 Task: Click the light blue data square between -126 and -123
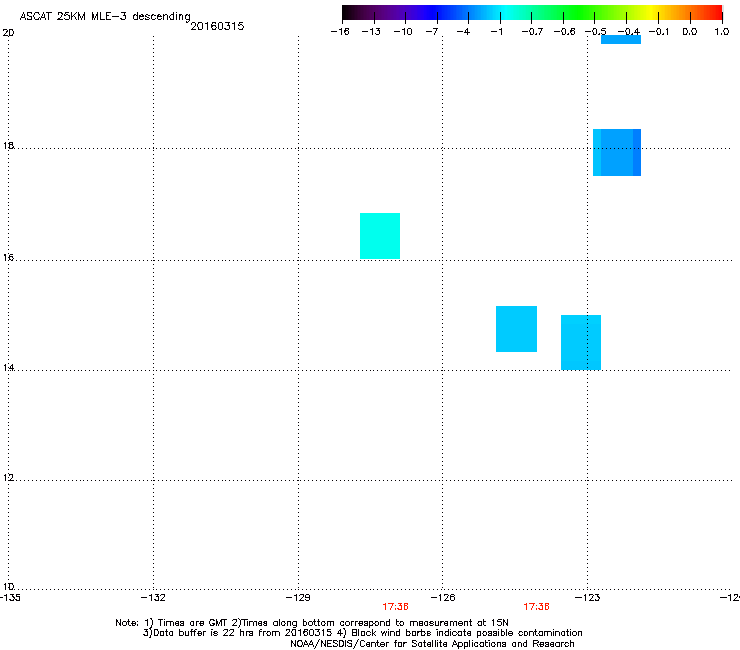pyautogui.click(x=516, y=329)
